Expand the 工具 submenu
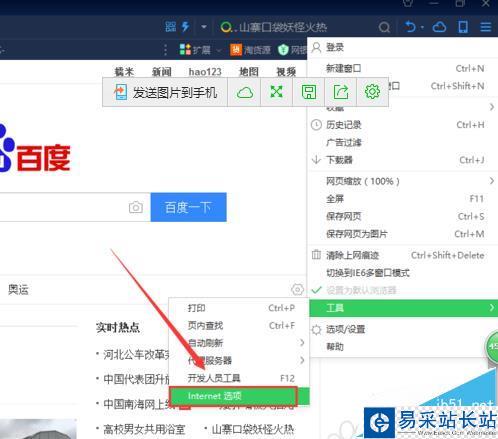 tap(404, 308)
